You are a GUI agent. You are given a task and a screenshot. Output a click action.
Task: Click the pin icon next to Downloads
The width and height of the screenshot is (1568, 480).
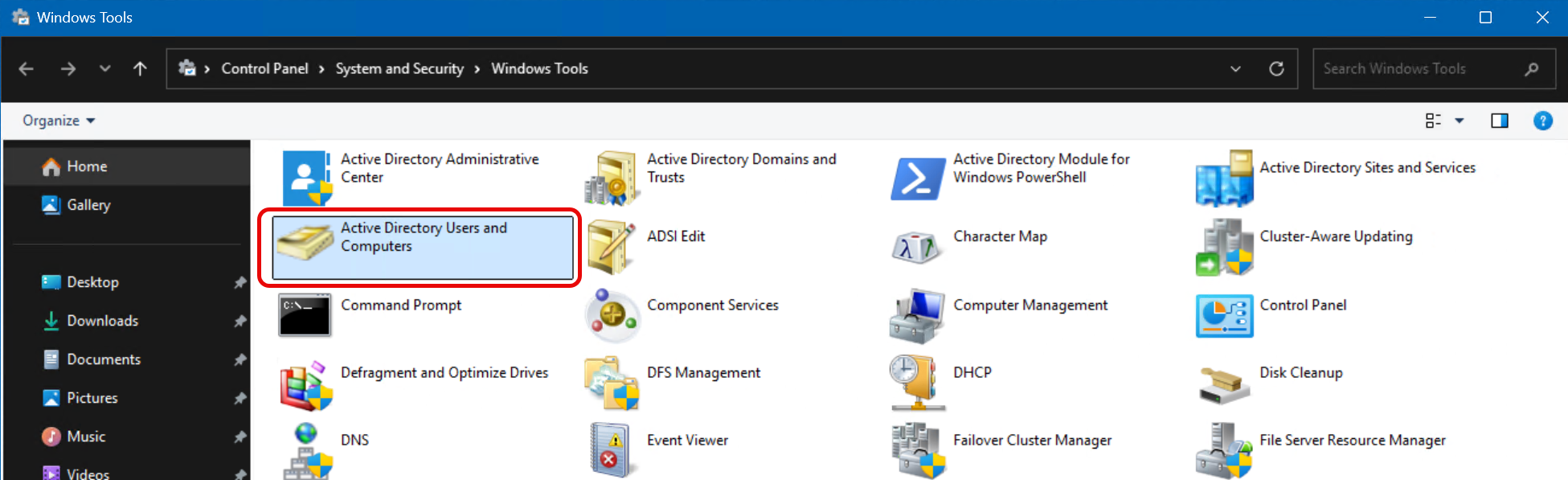[239, 321]
